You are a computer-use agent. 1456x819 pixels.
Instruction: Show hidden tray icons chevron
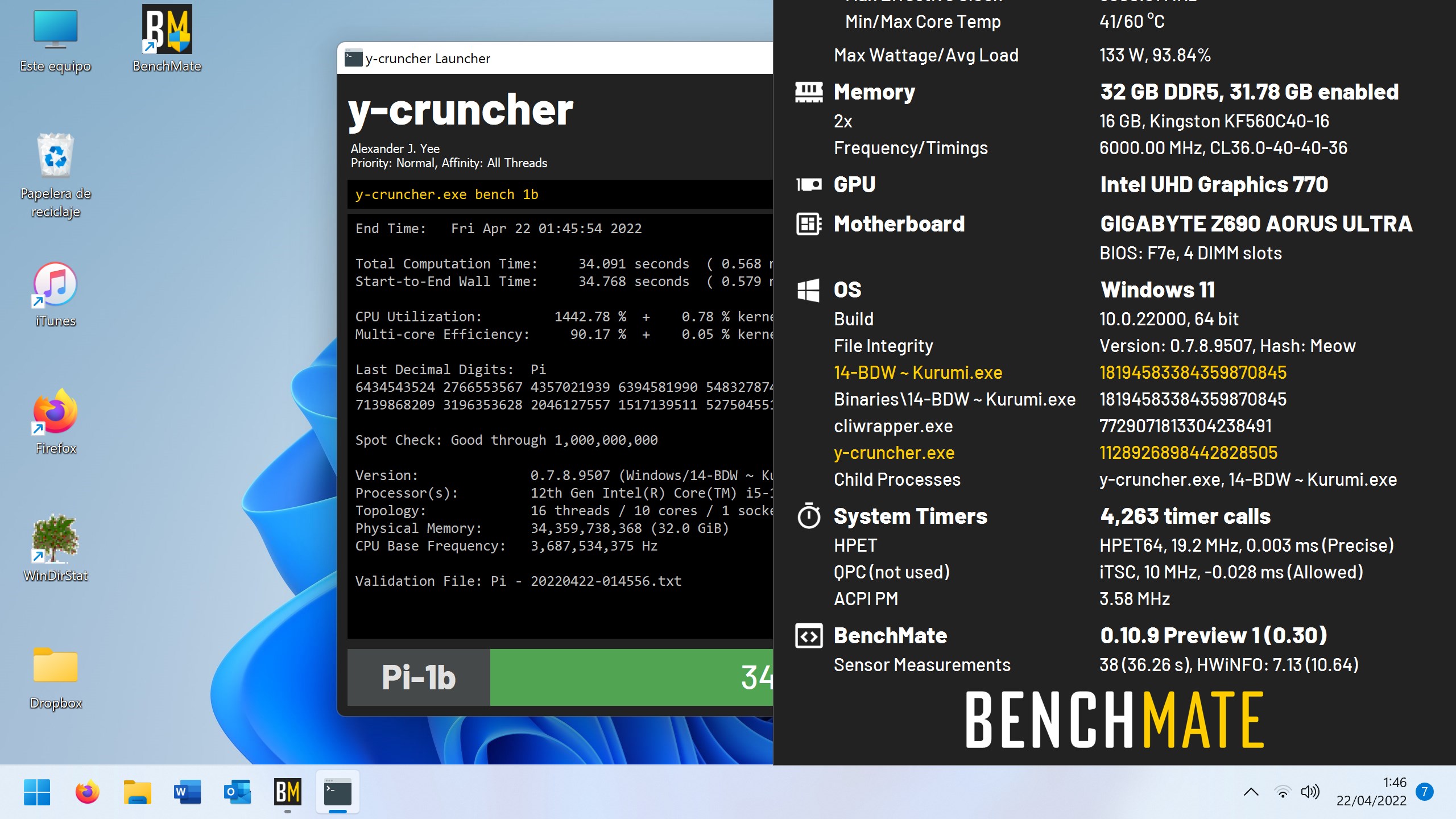pyautogui.click(x=1251, y=792)
